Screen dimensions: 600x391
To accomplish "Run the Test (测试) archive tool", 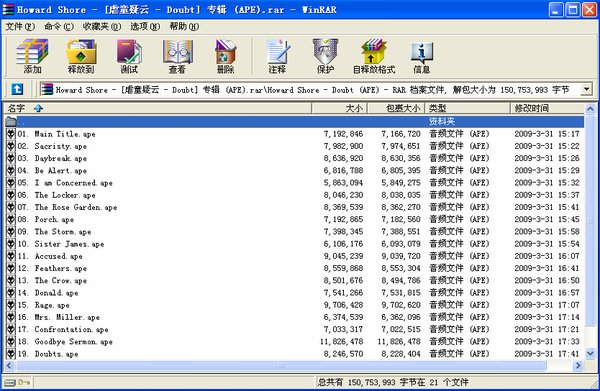I will click(129, 56).
